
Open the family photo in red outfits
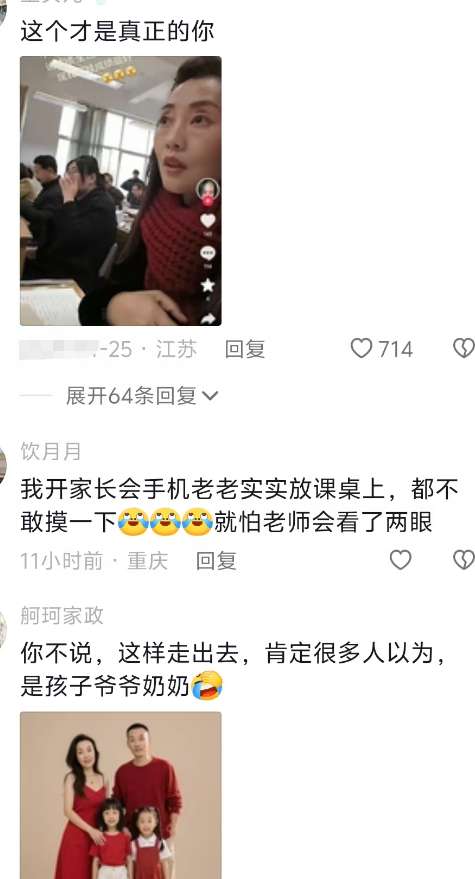(x=121, y=795)
